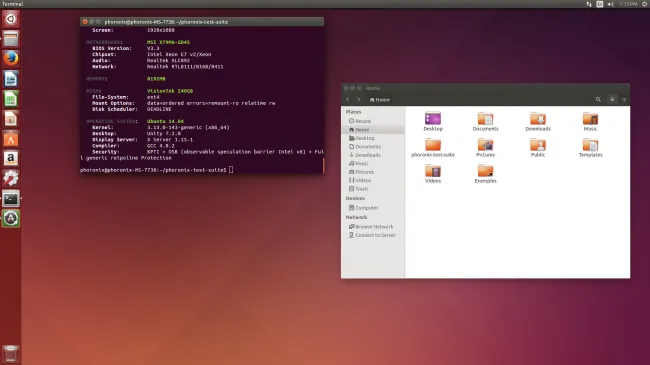Viewport: 650px width, 365px height.
Task: Click the clock in the top panel
Action: click(x=628, y=4)
